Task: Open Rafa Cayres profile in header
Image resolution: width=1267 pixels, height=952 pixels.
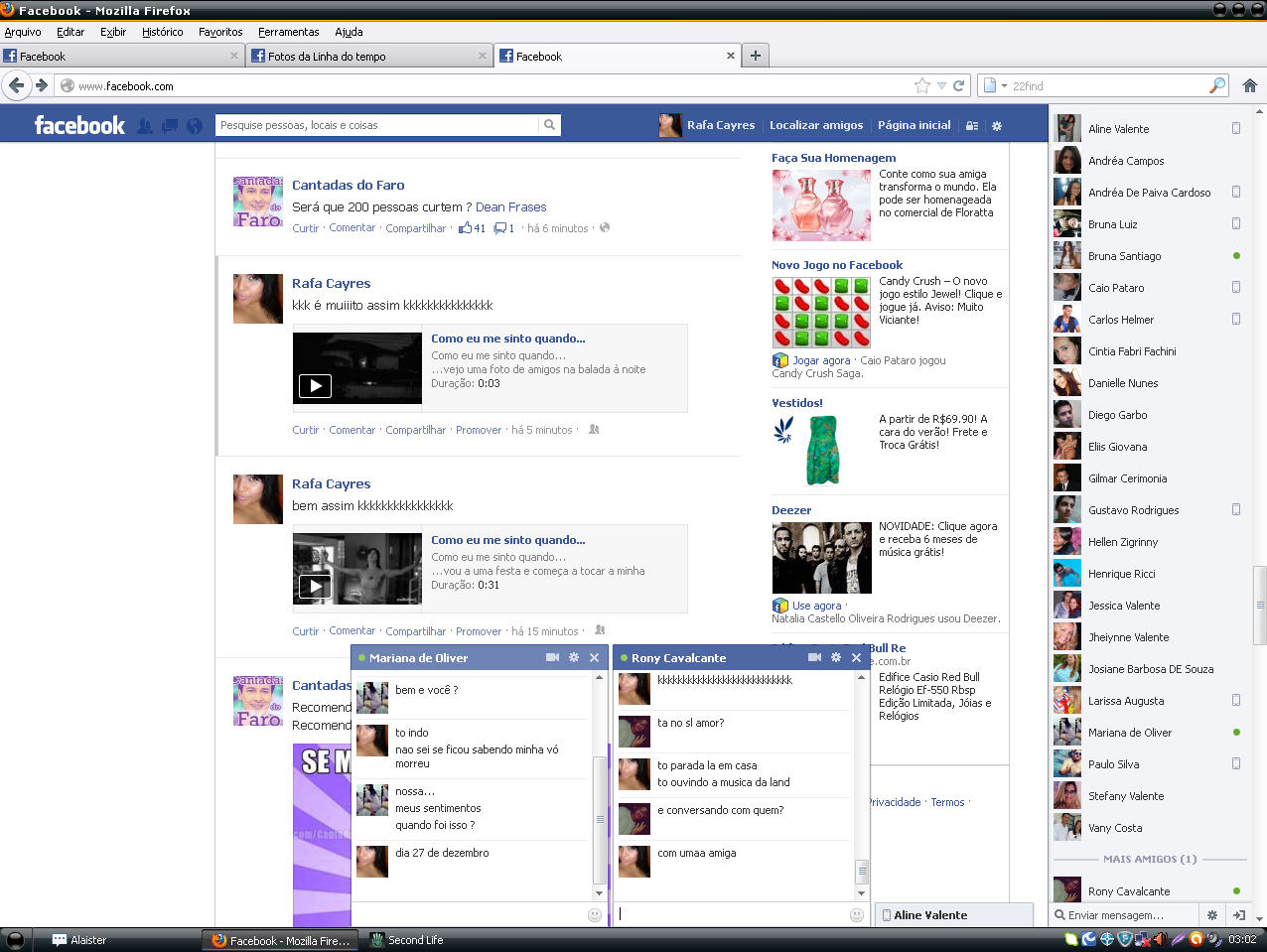Action: [707, 125]
